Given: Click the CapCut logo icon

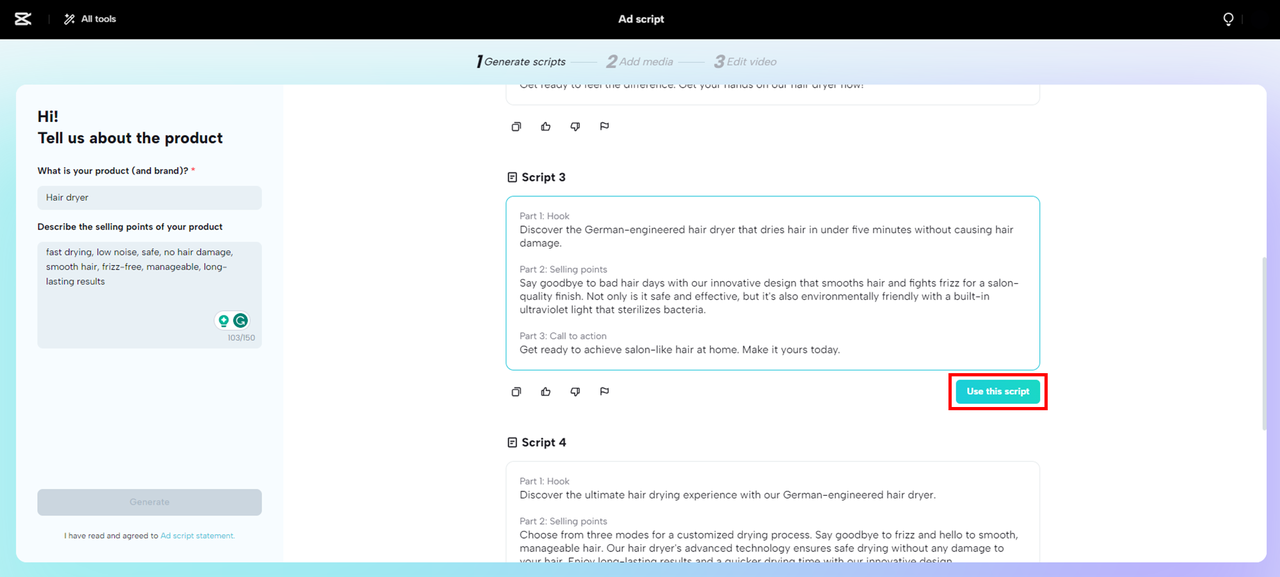Looking at the screenshot, I should (x=23, y=19).
